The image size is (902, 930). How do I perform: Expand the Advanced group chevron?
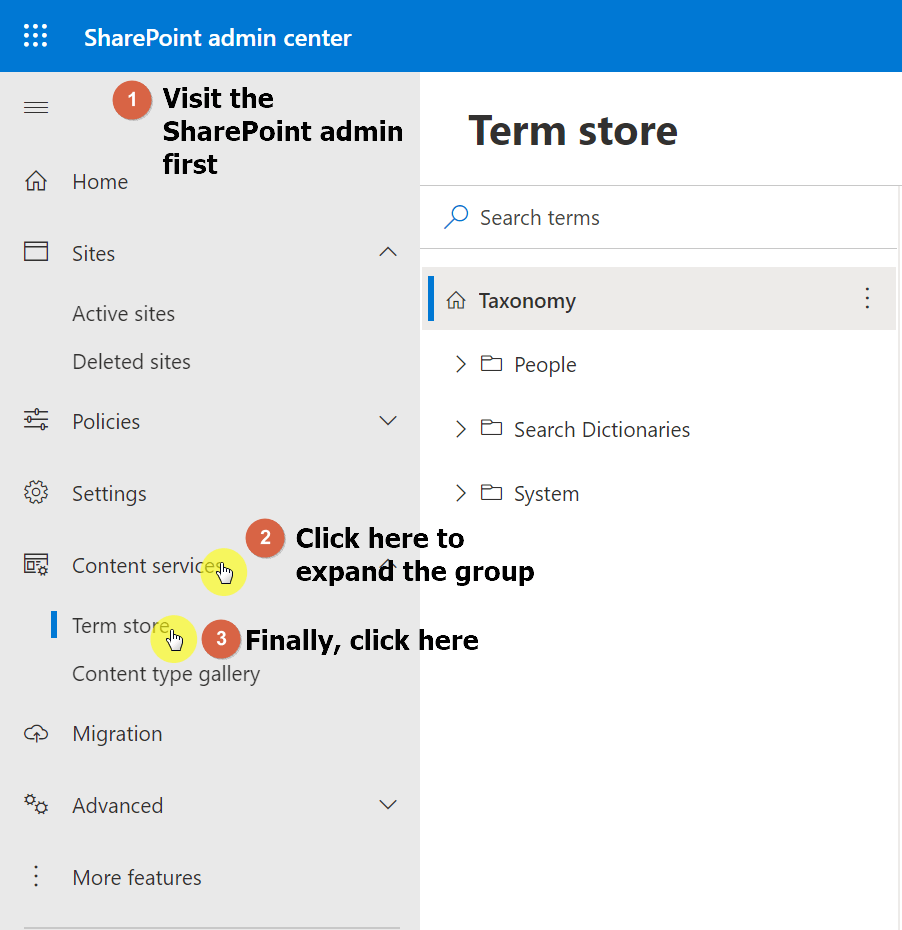(x=388, y=805)
